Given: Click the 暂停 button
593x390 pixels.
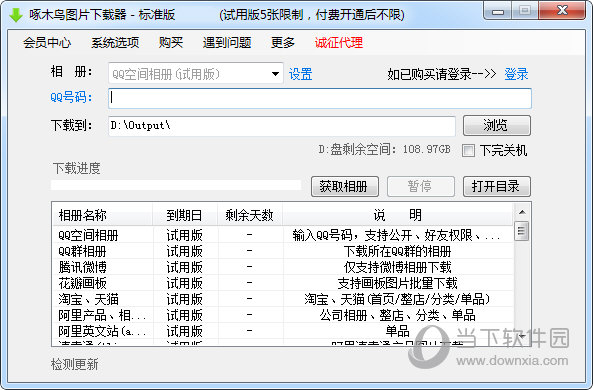Looking at the screenshot, I should [x=421, y=186].
